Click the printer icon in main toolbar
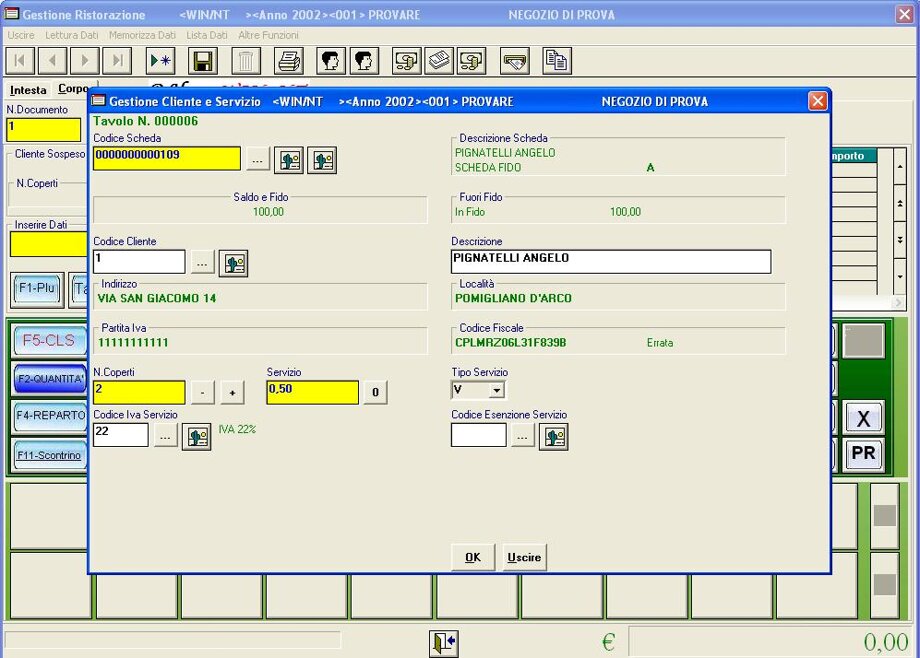This screenshot has height=658, width=920. pyautogui.click(x=289, y=61)
